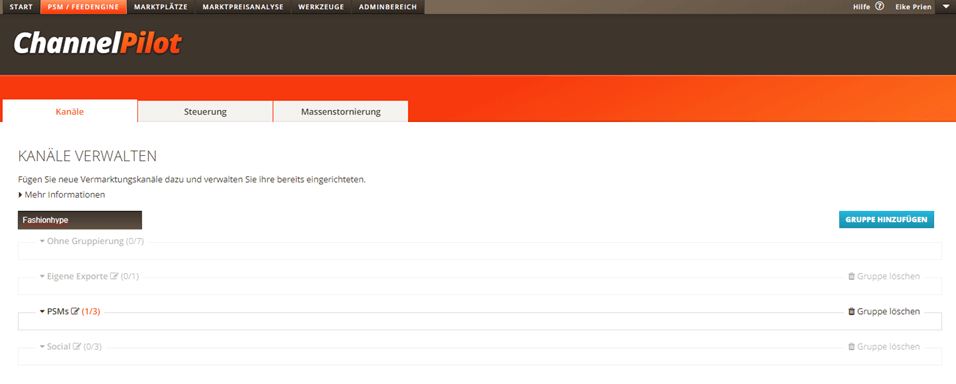Expand Mehr Informationen disclosure triangle
Image resolution: width=956 pixels, height=384 pixels.
click(21, 195)
